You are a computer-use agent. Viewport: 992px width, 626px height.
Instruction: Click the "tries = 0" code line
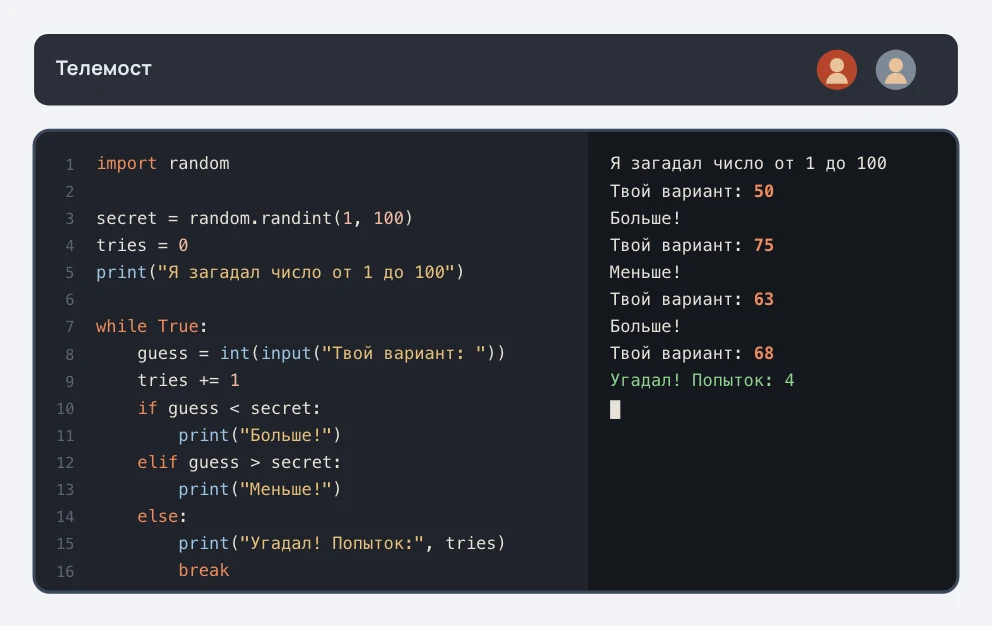tap(142, 245)
